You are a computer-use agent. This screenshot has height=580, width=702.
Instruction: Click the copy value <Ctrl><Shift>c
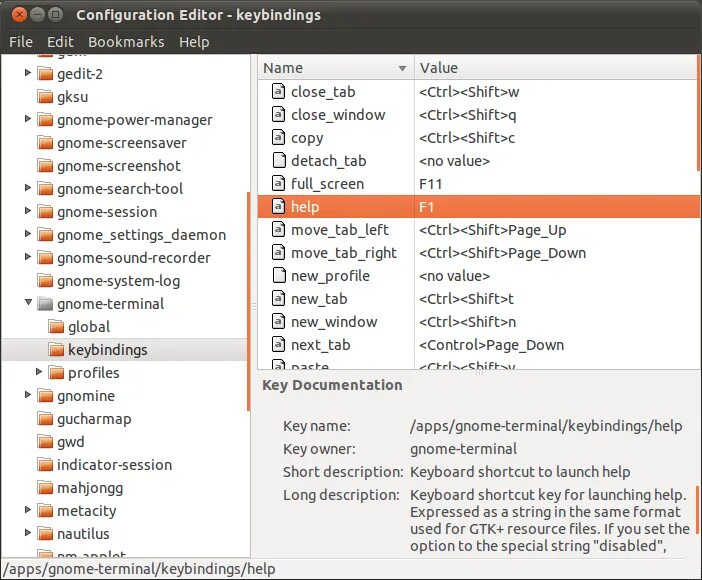(x=467, y=138)
